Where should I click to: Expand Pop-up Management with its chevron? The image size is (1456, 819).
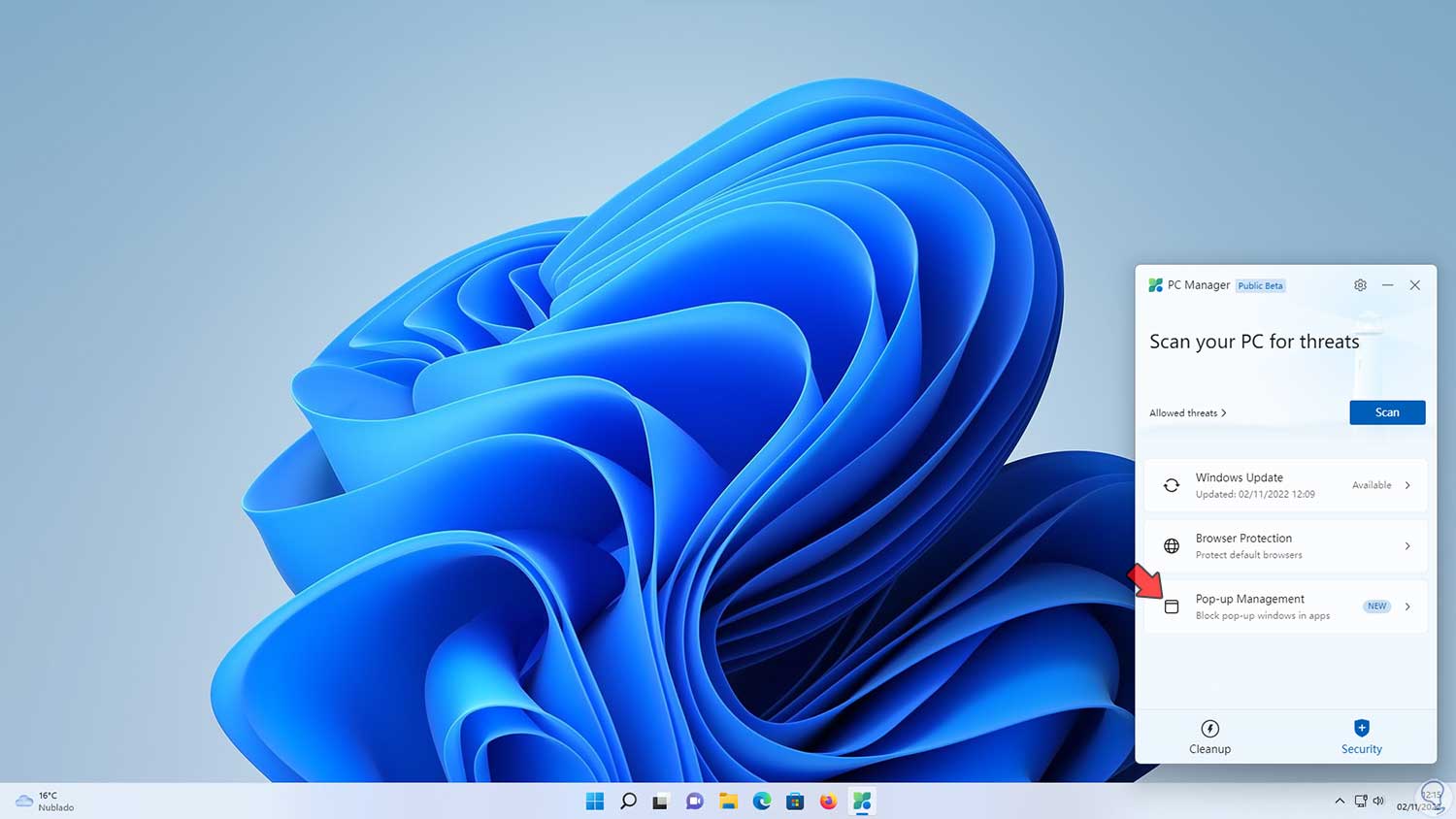[1406, 606]
